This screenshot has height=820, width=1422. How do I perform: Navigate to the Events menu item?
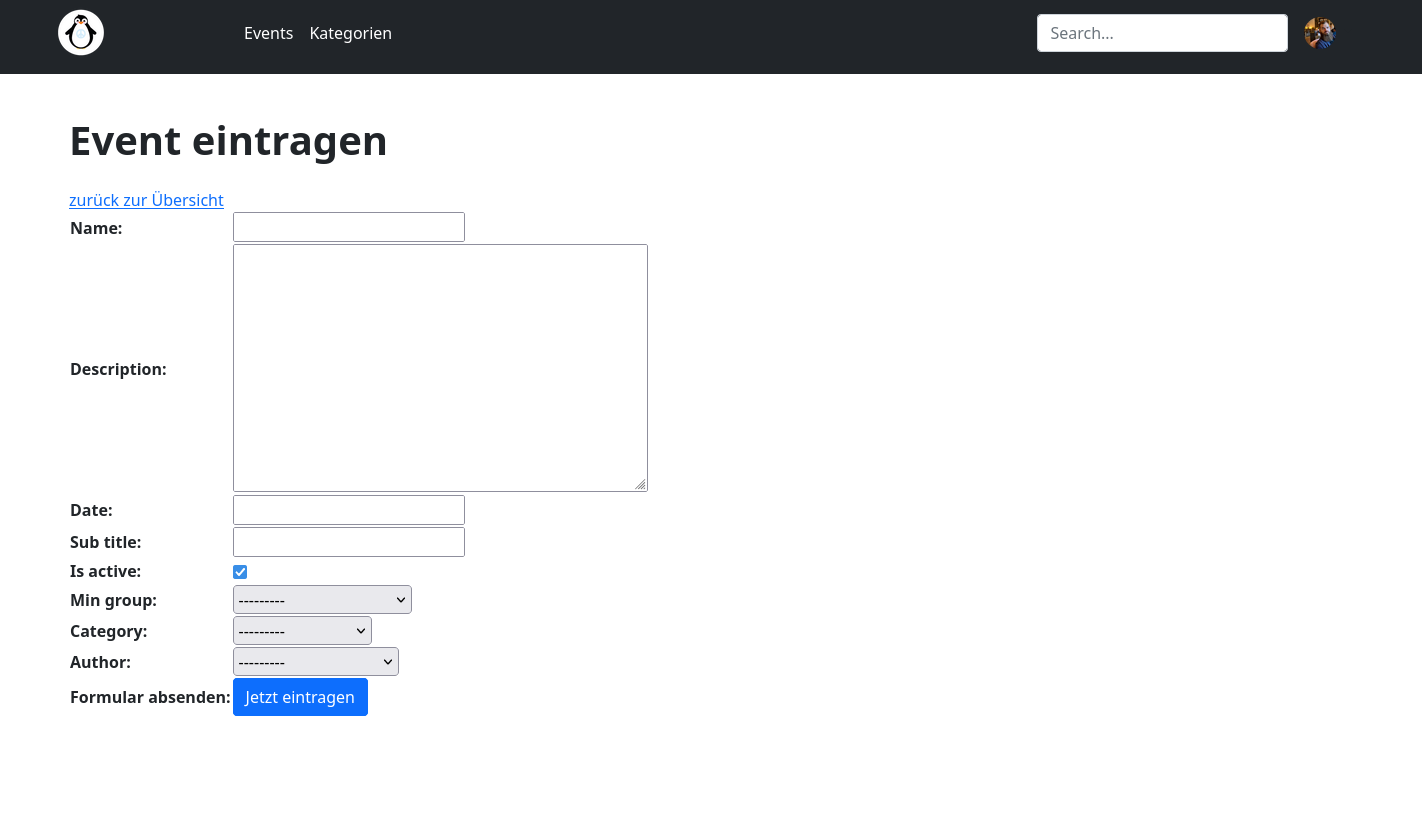268,33
